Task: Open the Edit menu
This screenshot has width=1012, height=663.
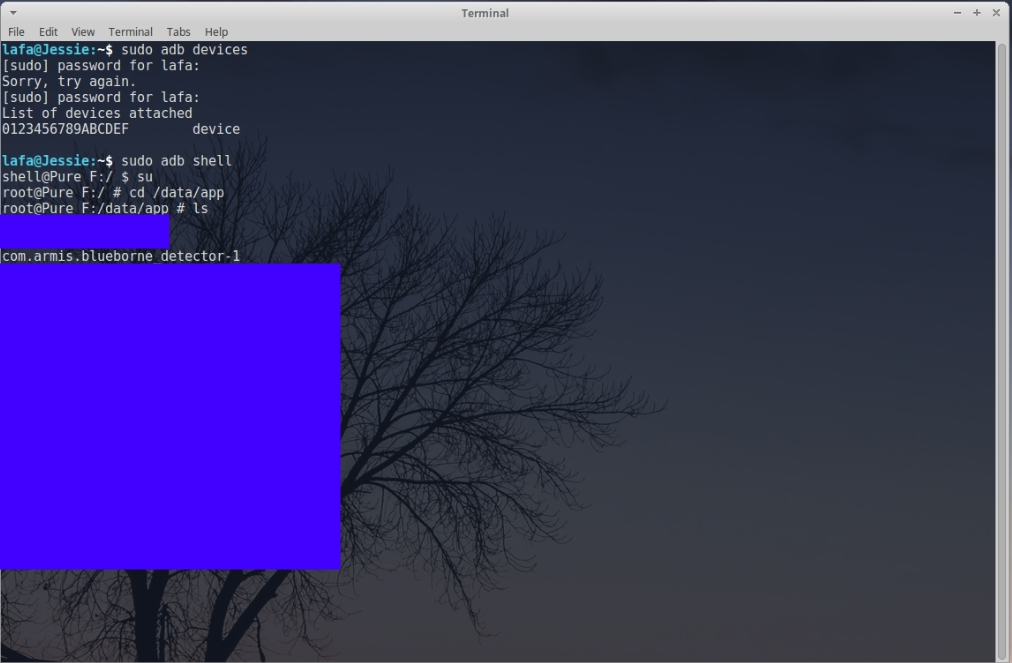Action: click(48, 32)
